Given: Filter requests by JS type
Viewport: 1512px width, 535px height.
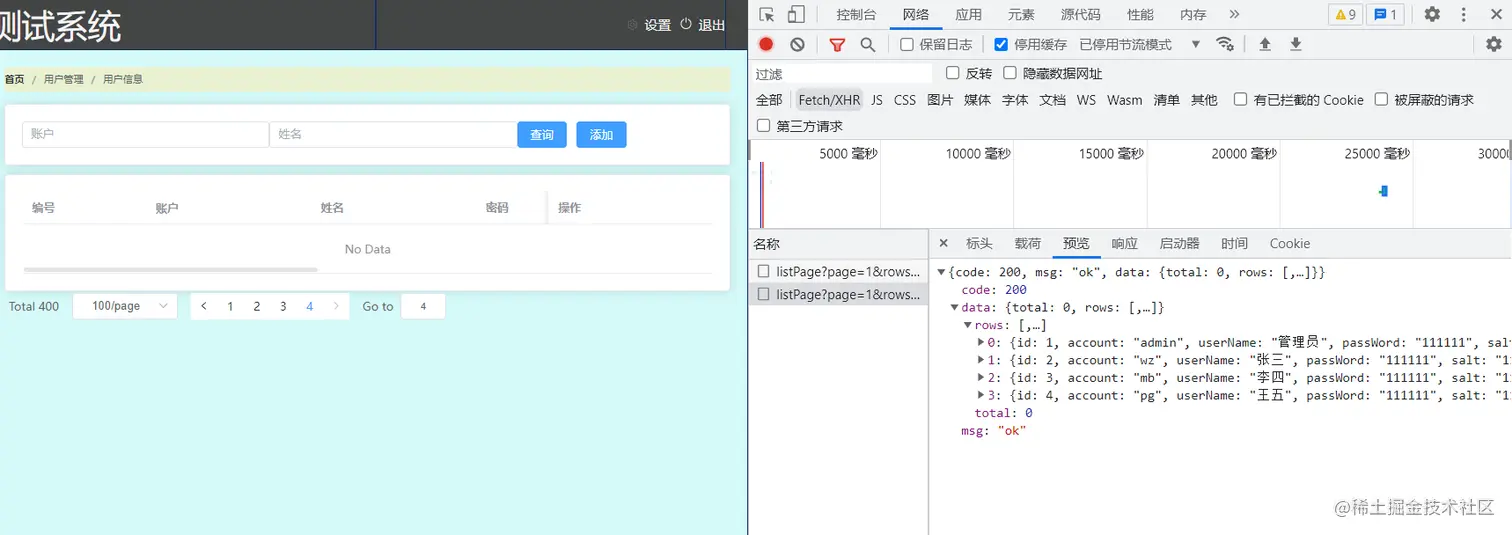Looking at the screenshot, I should (877, 100).
